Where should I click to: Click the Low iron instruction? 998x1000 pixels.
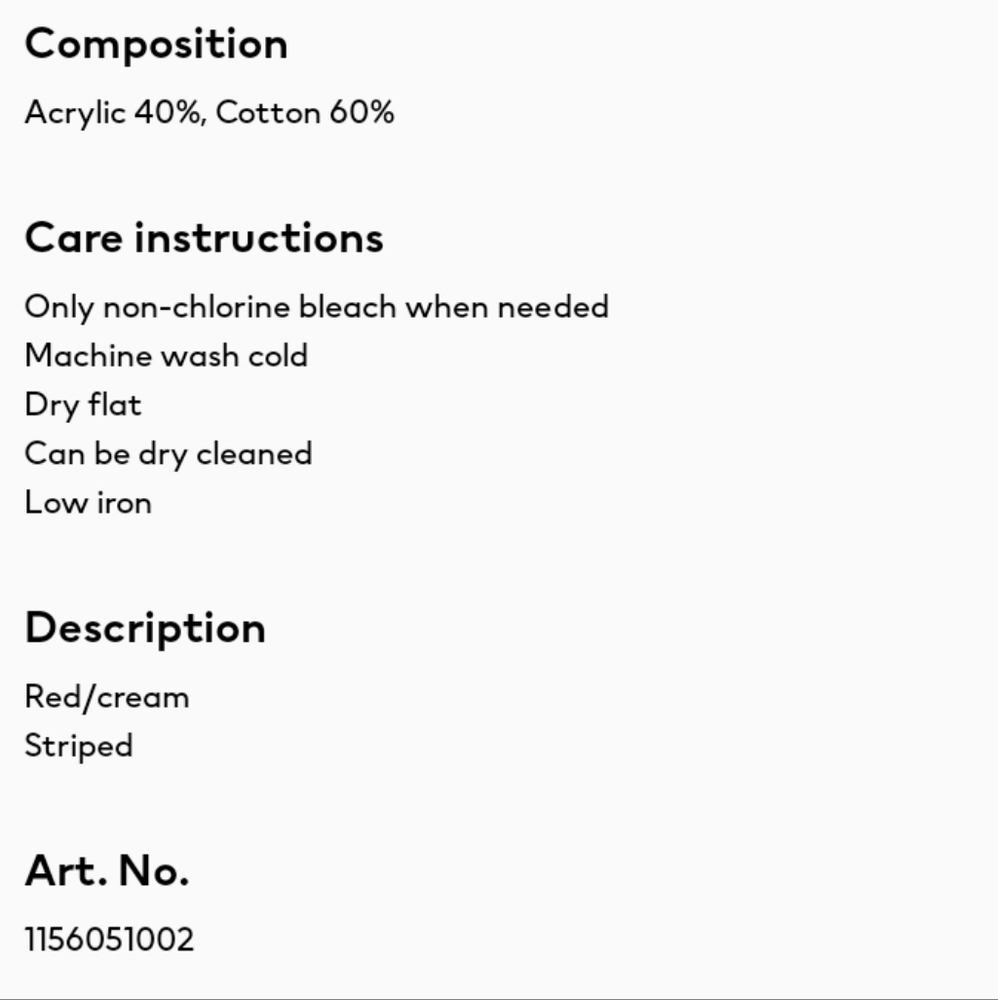tap(88, 503)
